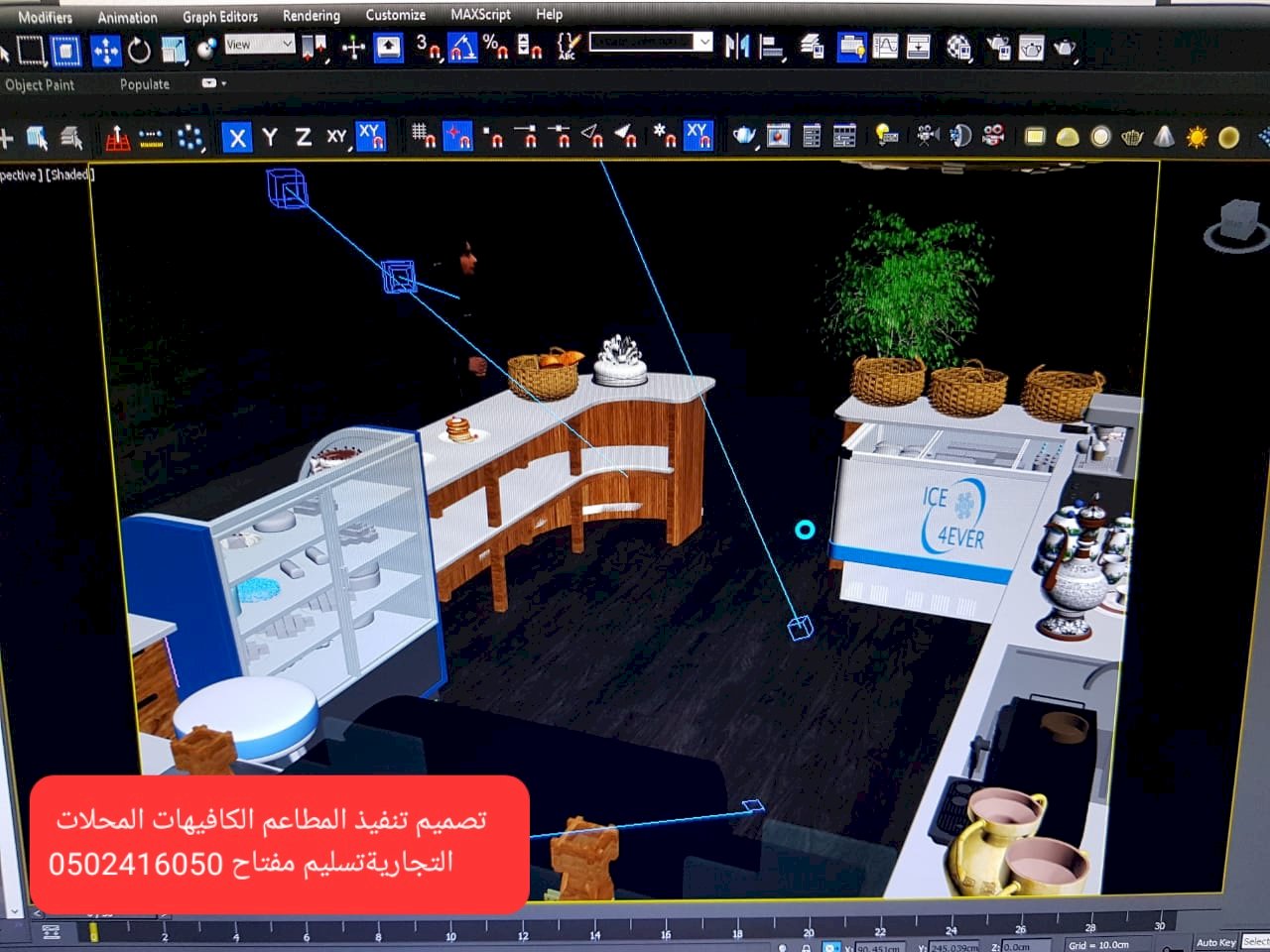Click the Mirror tool icon

pos(737,47)
